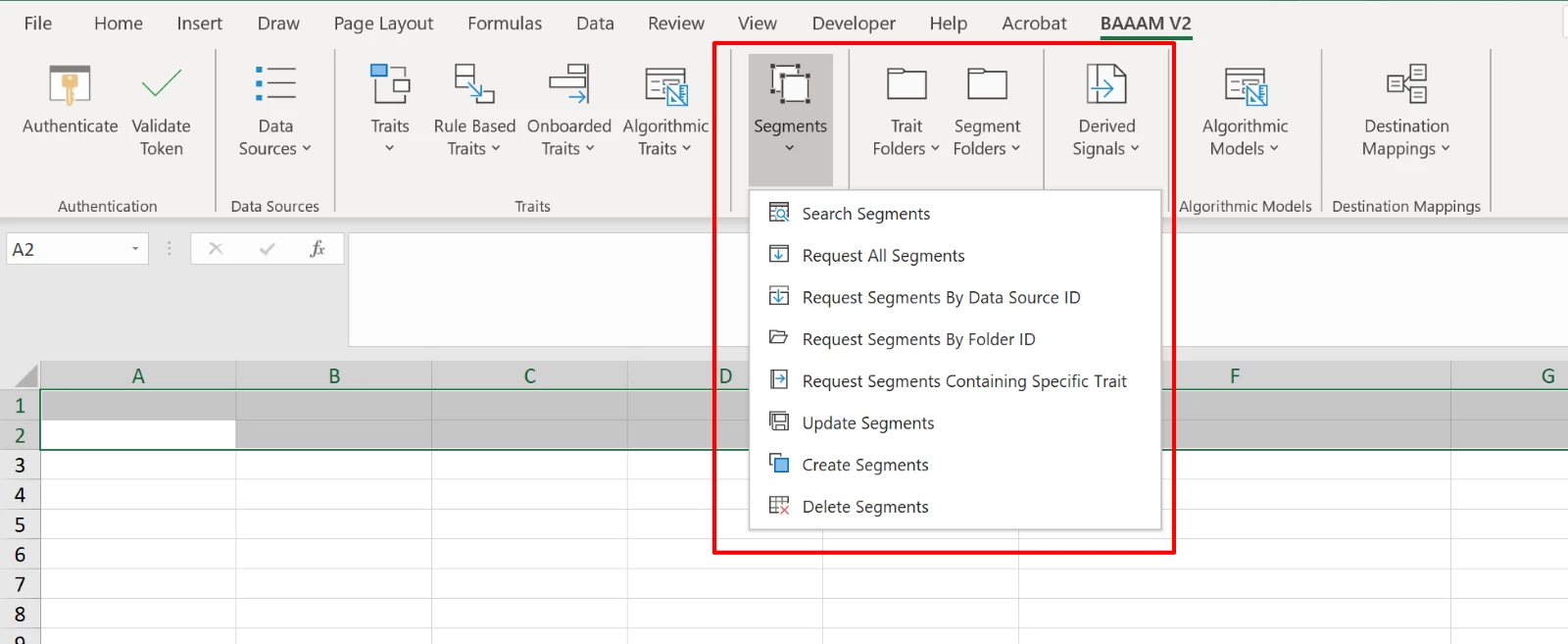Click the Traits ribbon icon
The height and width of the screenshot is (644, 1568).
390,84
